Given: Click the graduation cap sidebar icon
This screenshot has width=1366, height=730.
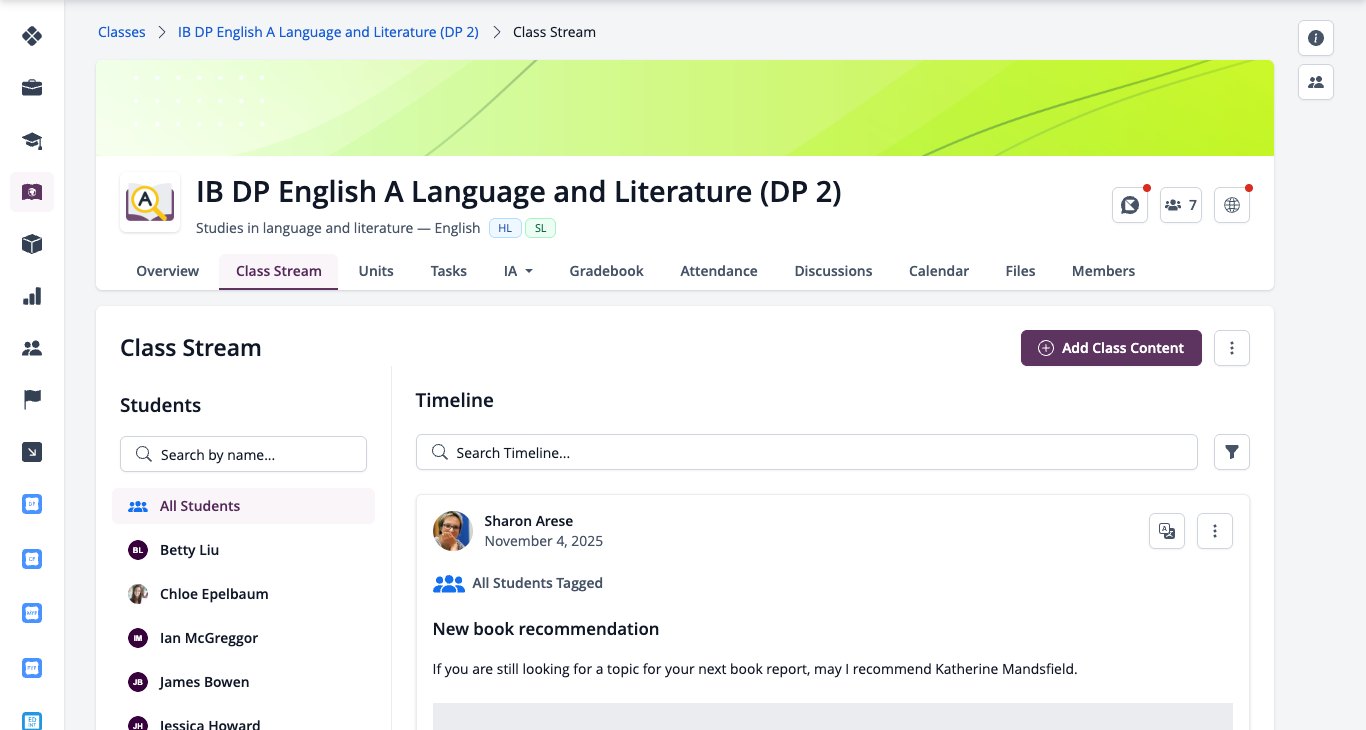Looking at the screenshot, I should [x=32, y=140].
